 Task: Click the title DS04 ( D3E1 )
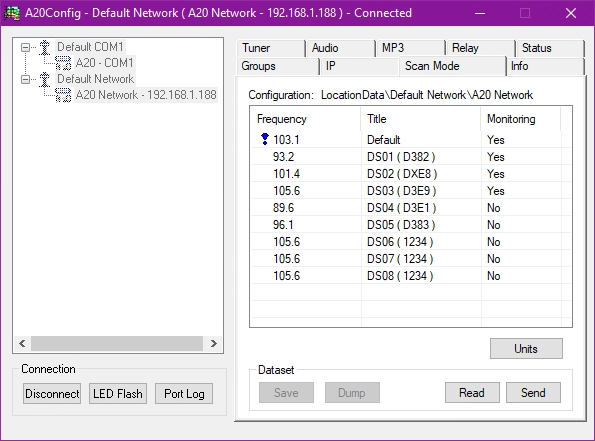401,208
